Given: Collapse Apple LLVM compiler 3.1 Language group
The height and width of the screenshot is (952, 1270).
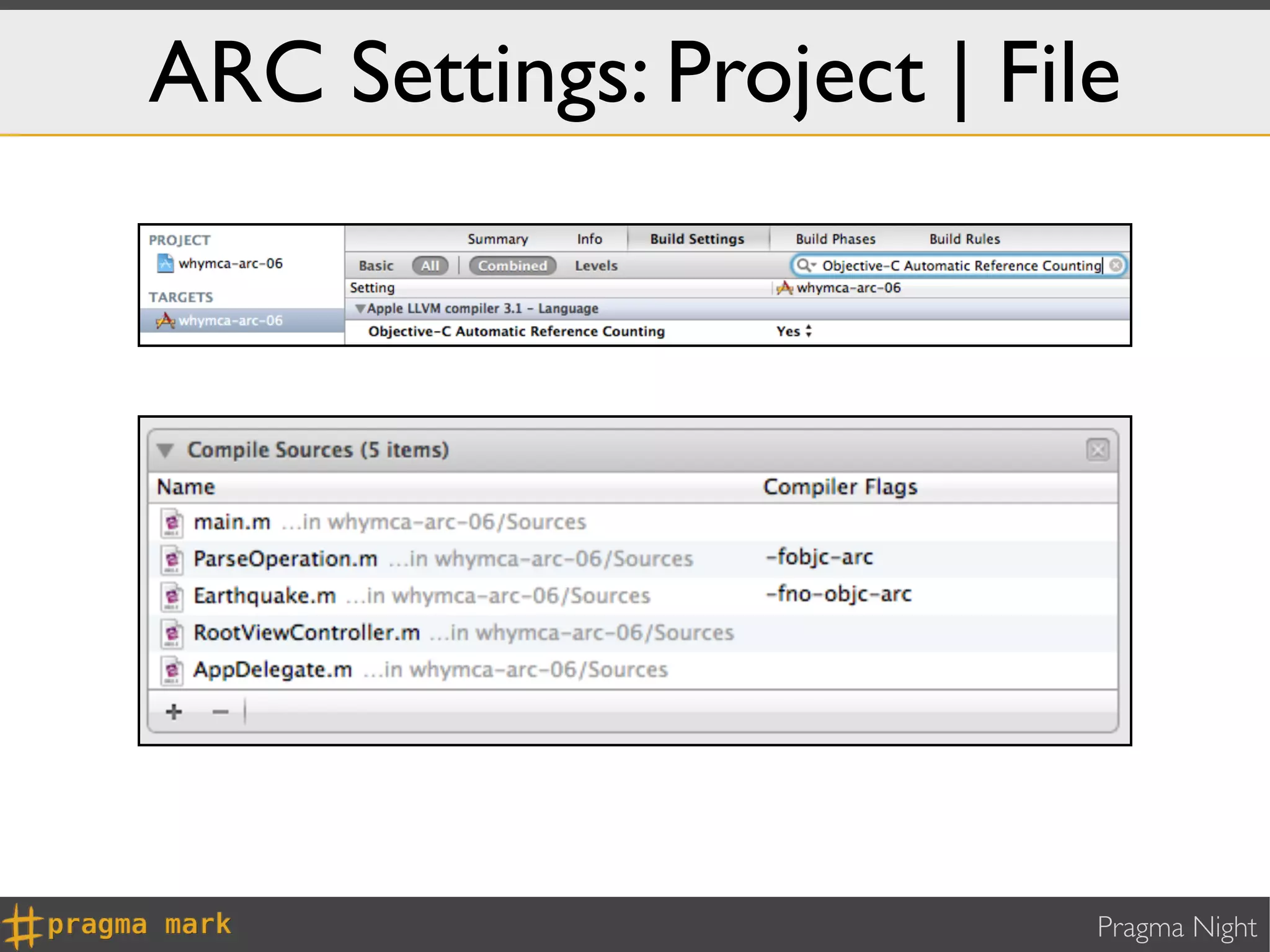Looking at the screenshot, I should (360, 309).
